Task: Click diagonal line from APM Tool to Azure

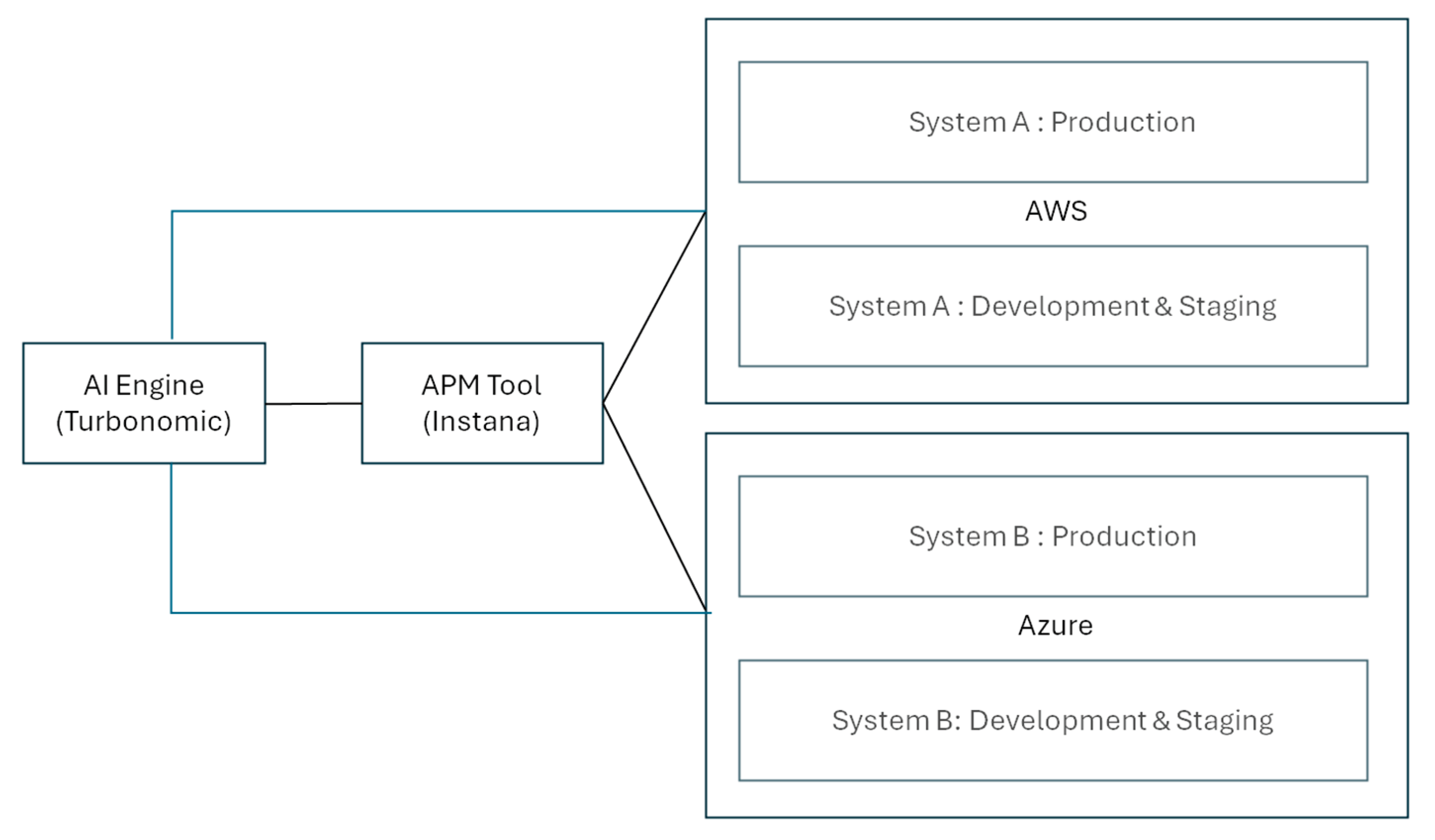Action: pos(655,507)
